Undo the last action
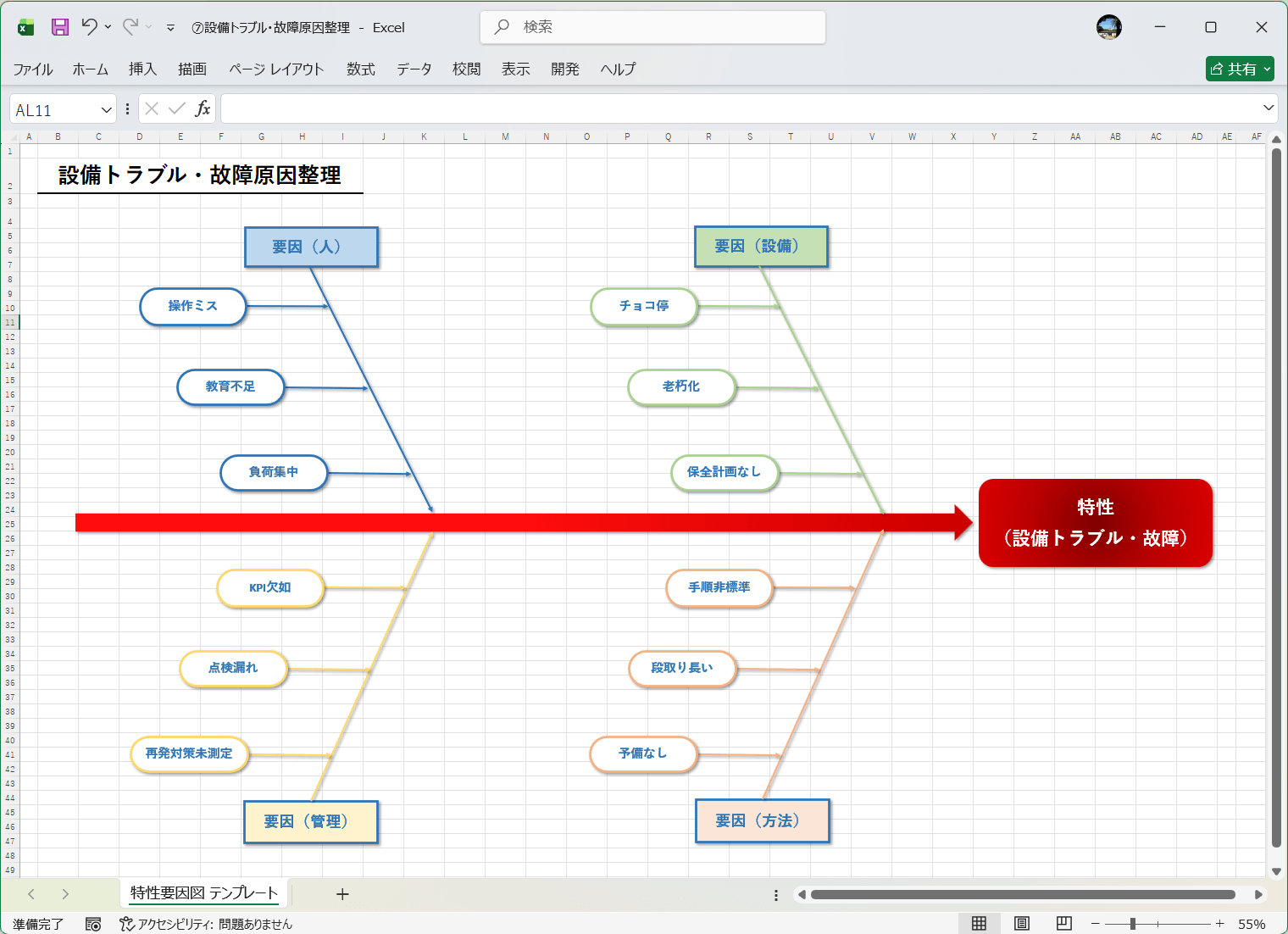Image resolution: width=1288 pixels, height=934 pixels. click(90, 26)
